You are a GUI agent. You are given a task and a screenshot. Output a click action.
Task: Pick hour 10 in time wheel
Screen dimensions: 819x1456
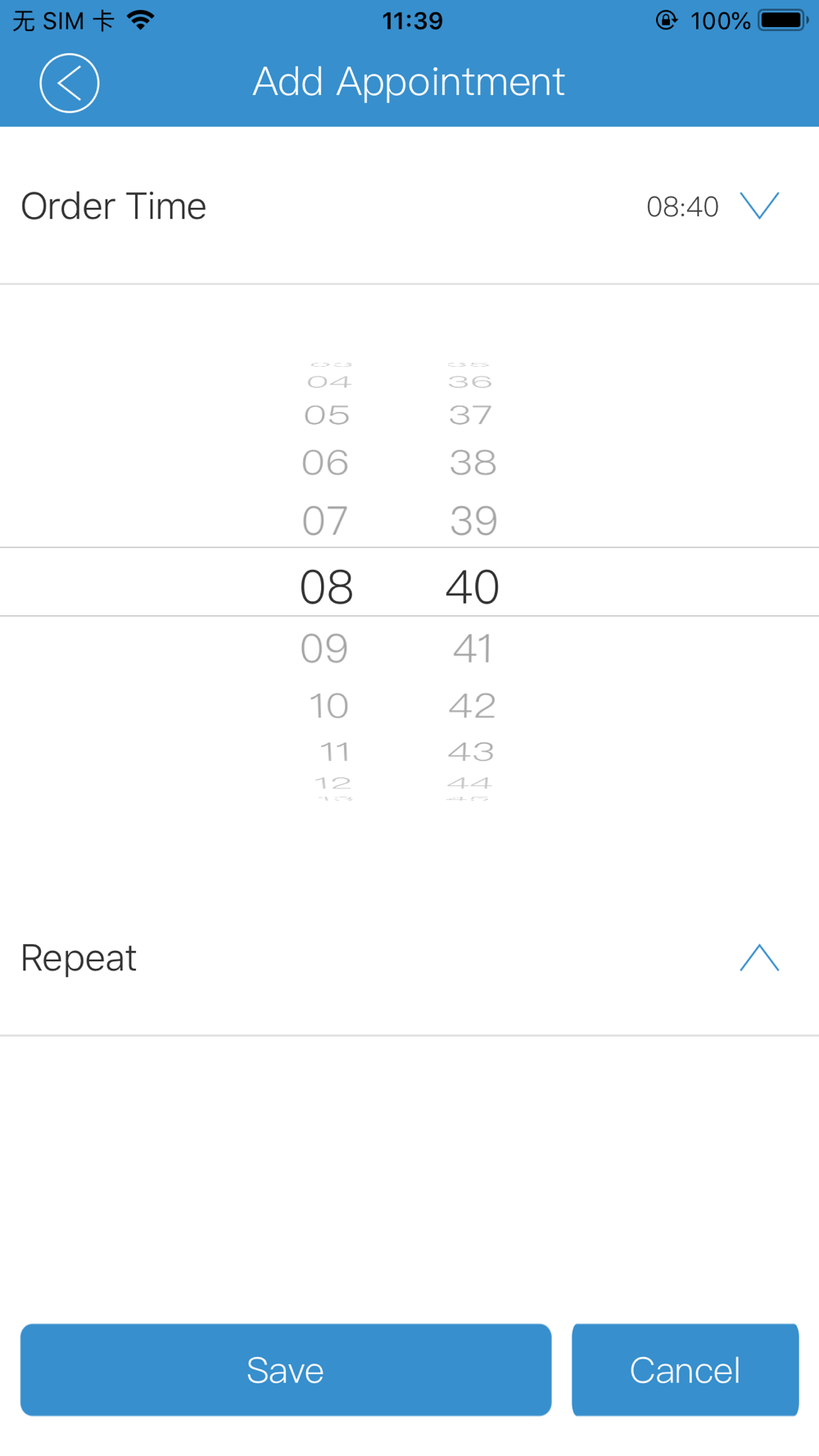328,706
